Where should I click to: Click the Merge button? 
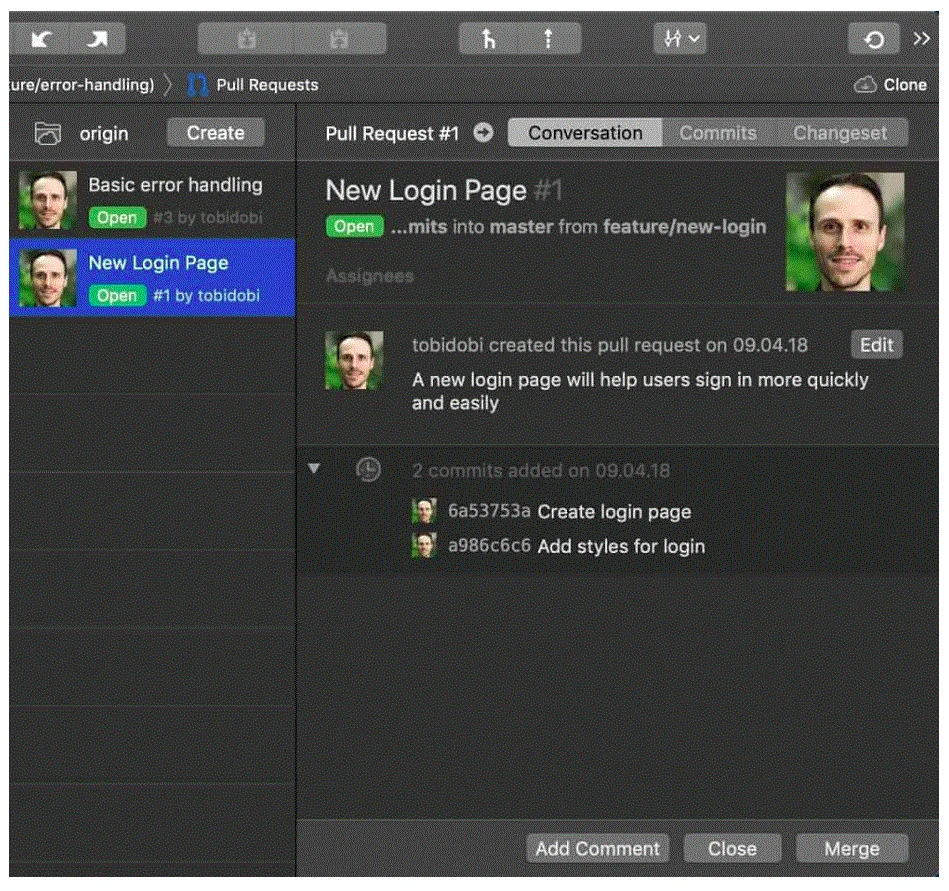pos(852,848)
